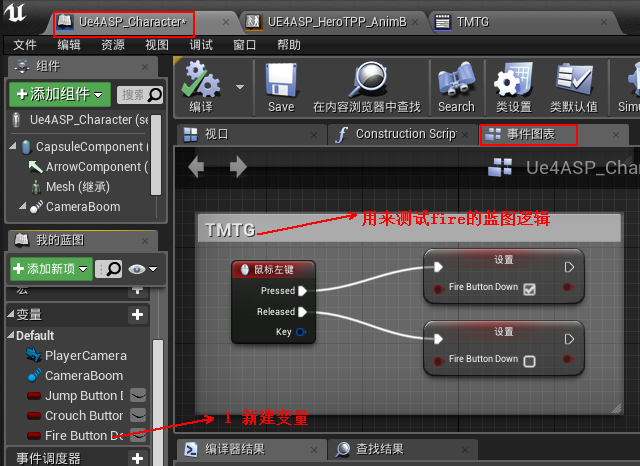Open the 视图 (View) menu
This screenshot has height=466, width=640.
(x=157, y=45)
